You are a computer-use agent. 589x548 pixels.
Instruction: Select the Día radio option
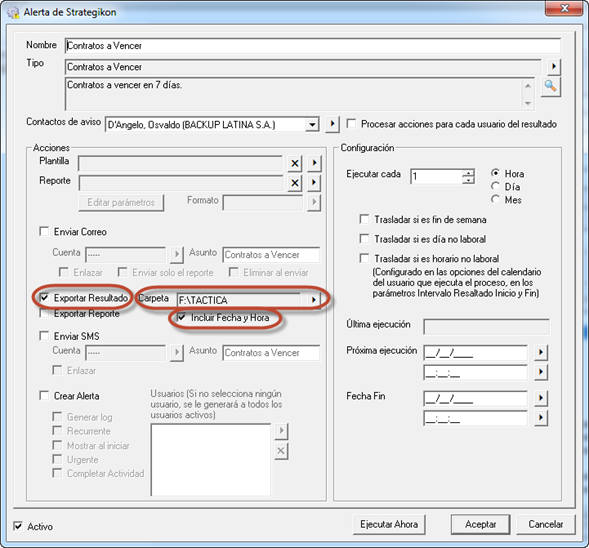click(x=495, y=186)
